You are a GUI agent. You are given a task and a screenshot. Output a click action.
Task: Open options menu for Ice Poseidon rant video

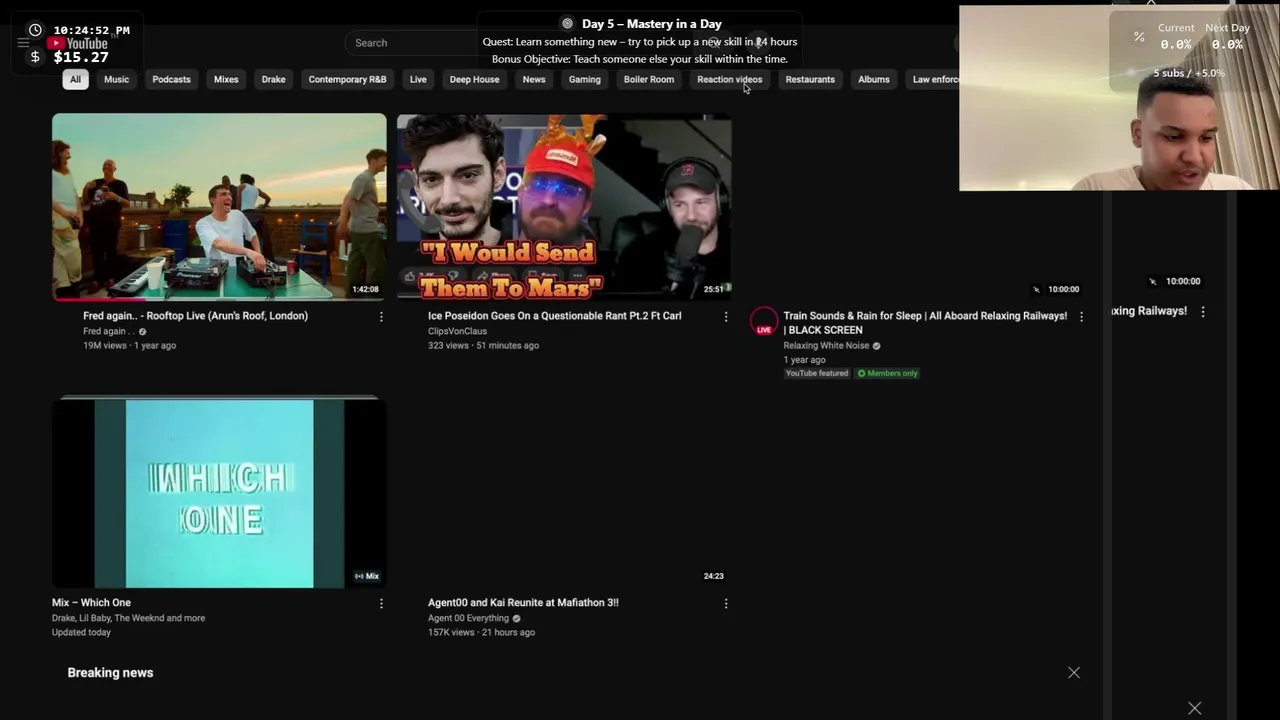(726, 316)
